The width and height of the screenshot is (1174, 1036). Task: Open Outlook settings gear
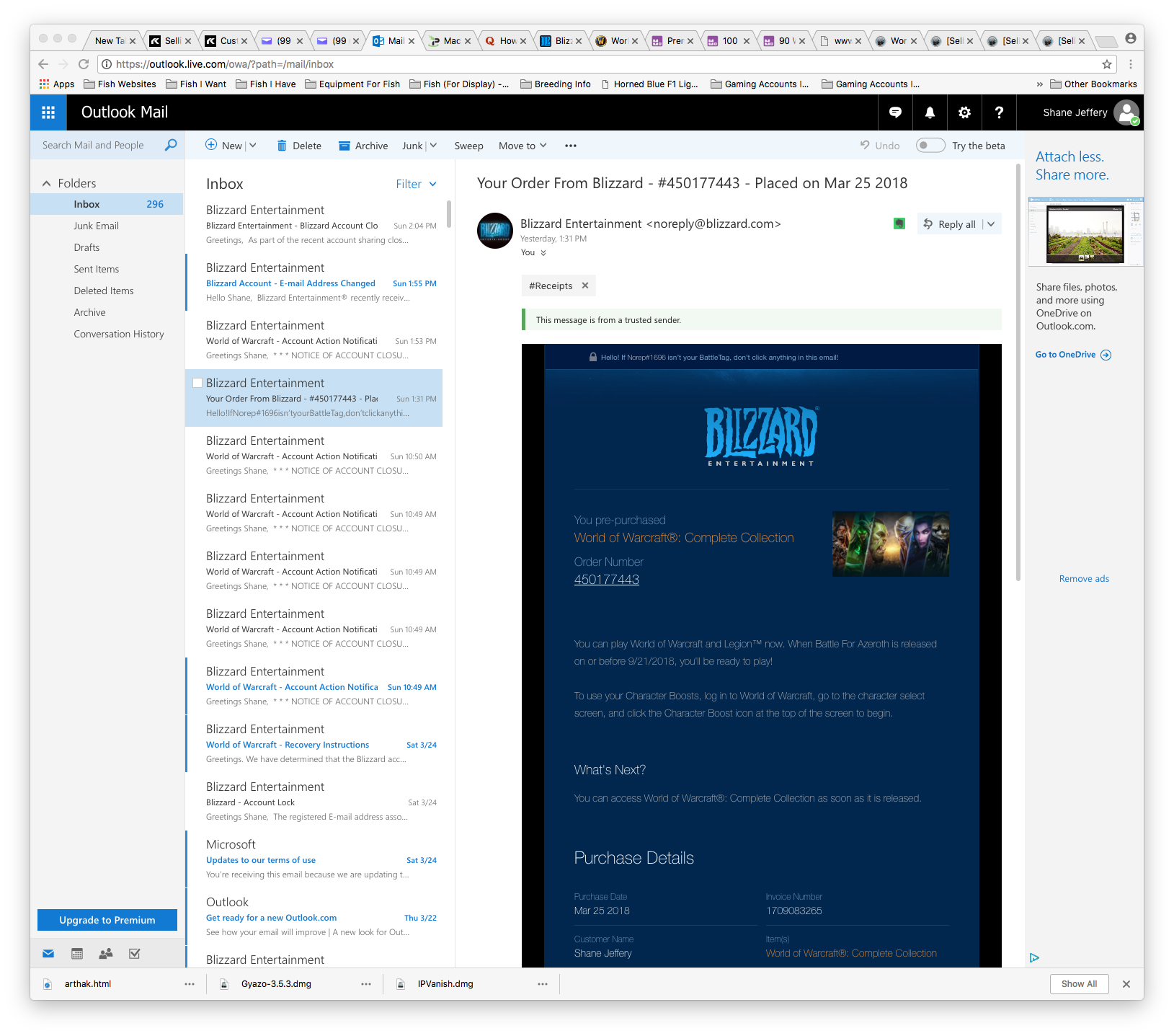[x=964, y=112]
